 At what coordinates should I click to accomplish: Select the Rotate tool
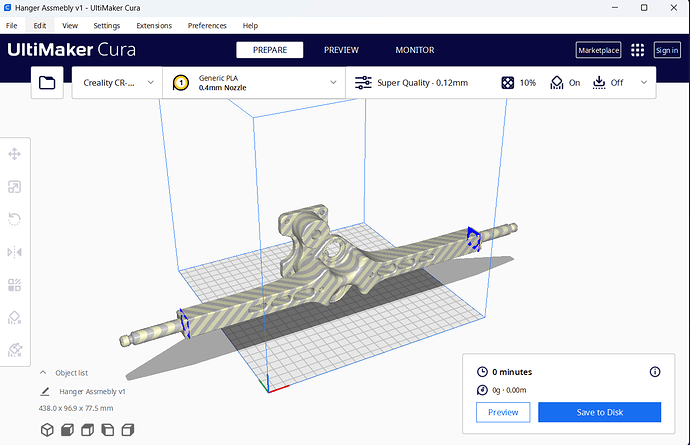point(15,219)
